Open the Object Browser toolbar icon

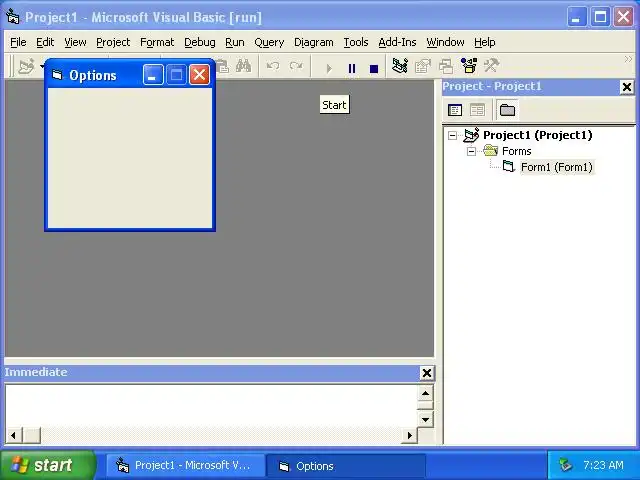(469, 66)
